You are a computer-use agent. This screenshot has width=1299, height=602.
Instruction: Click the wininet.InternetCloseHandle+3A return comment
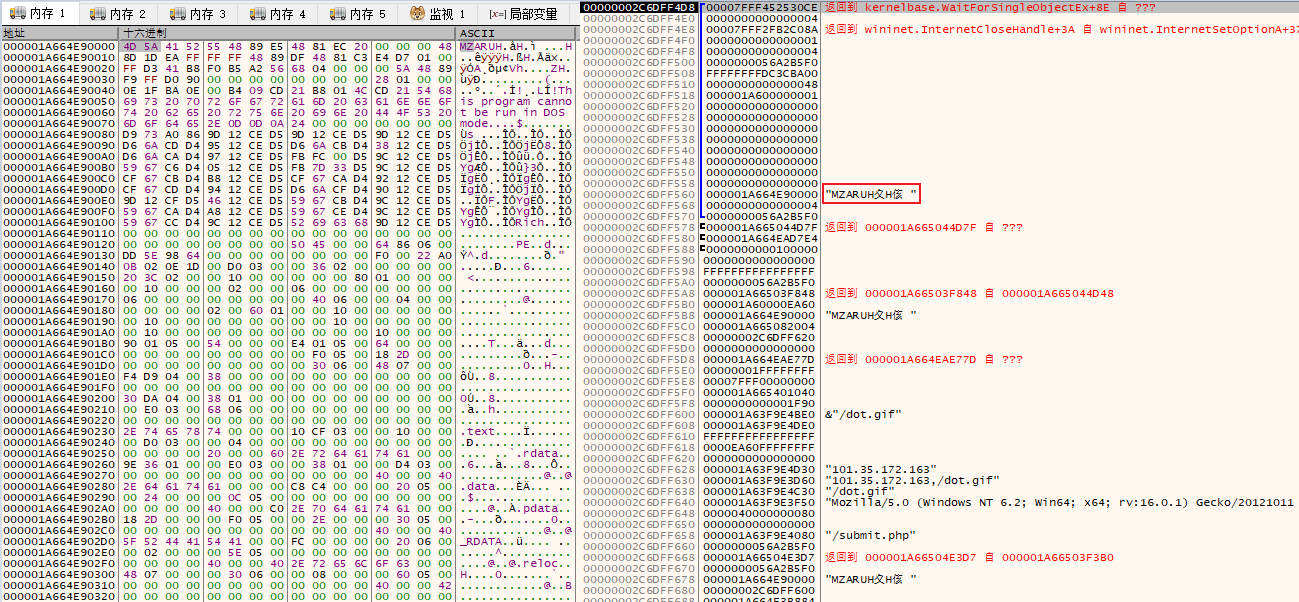tap(1061, 29)
